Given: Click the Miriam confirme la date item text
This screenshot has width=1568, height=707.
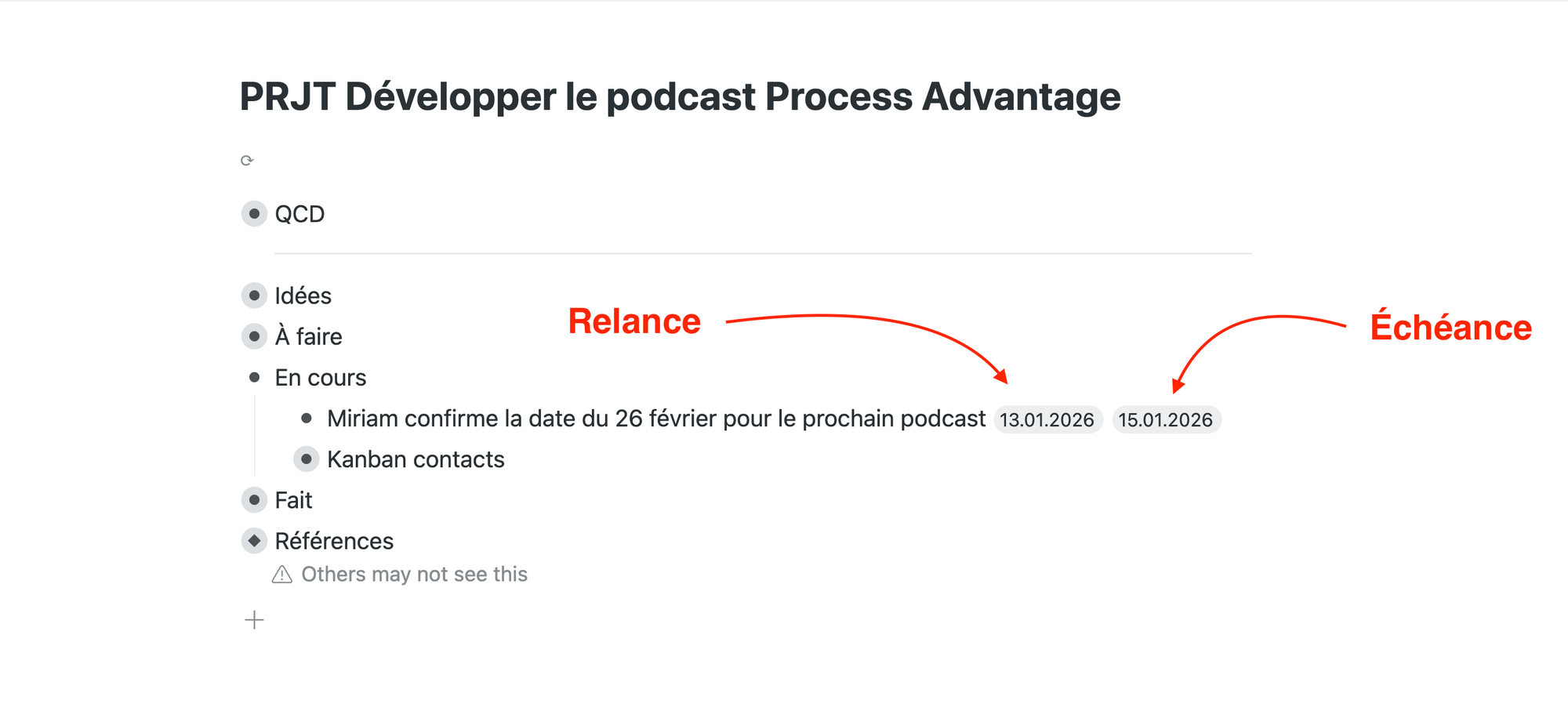Looking at the screenshot, I should tap(655, 419).
